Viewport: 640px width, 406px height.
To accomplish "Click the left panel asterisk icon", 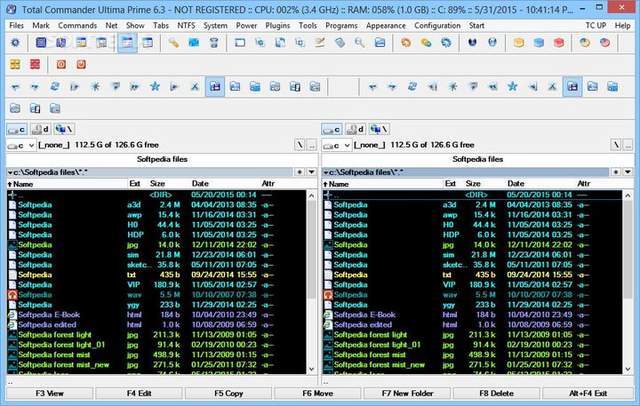I will click(95, 87).
